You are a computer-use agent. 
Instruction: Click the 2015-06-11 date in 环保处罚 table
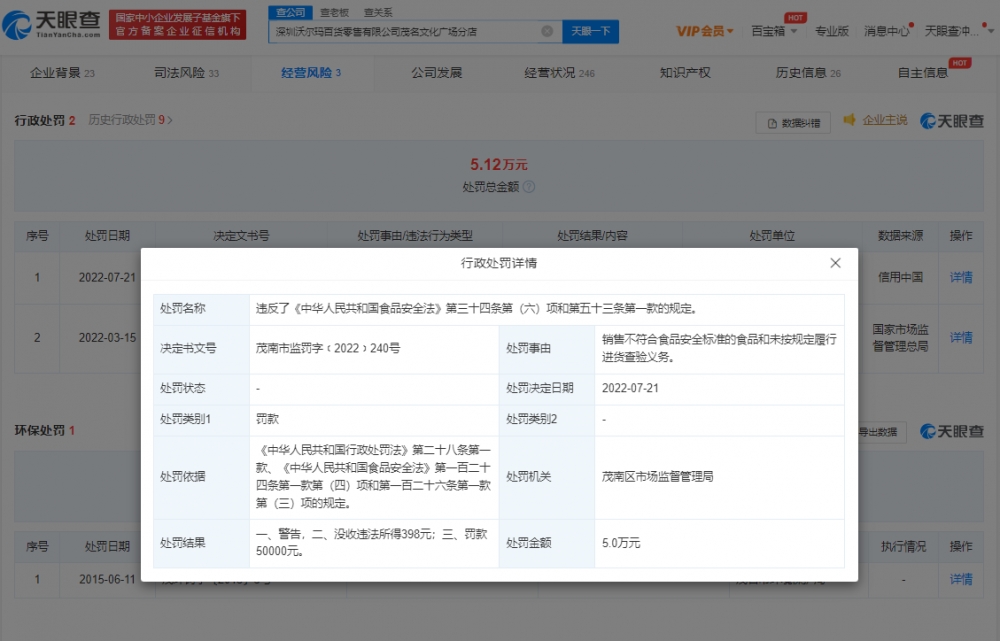tap(107, 579)
